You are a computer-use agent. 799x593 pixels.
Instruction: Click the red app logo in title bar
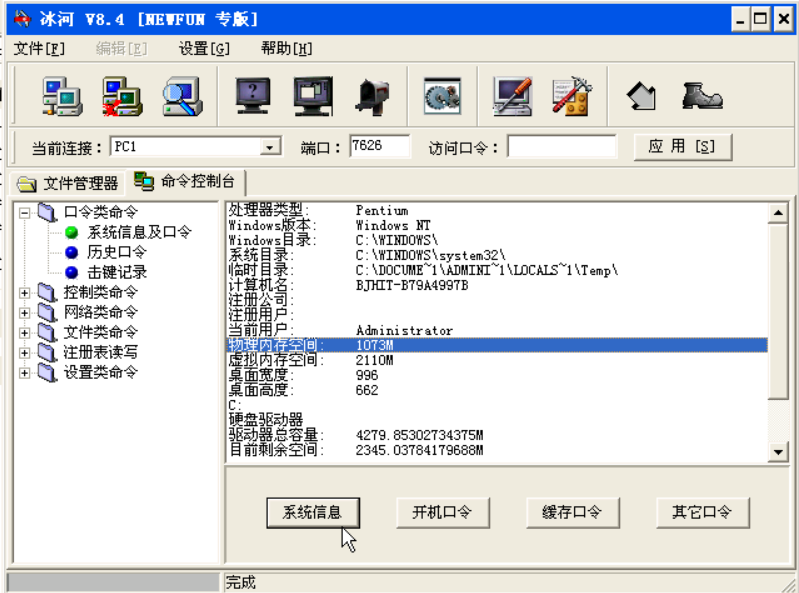(x=22, y=19)
